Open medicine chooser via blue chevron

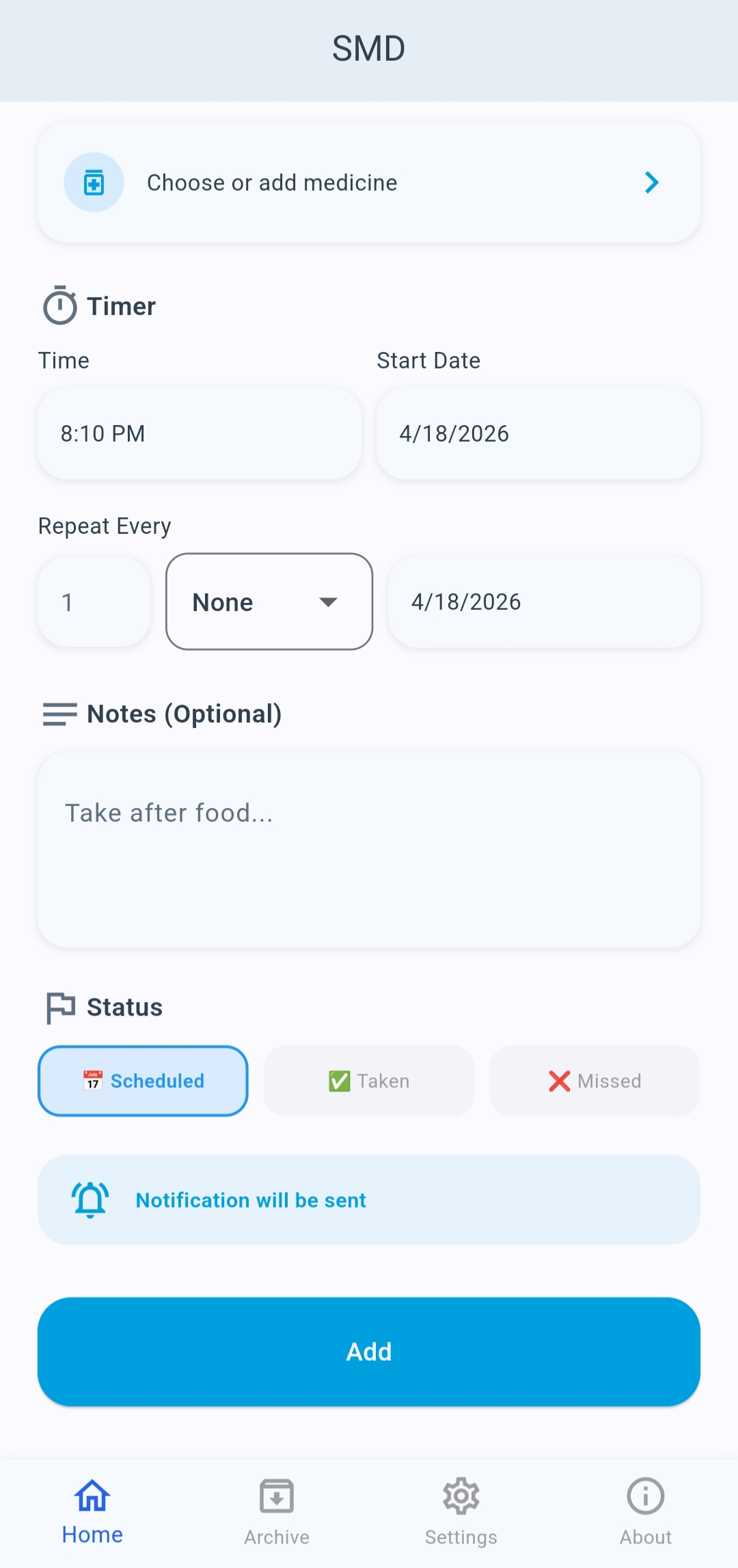pyautogui.click(x=652, y=183)
